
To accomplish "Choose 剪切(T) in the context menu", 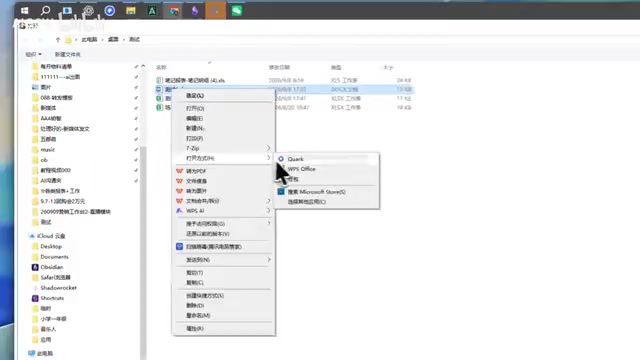I will point(194,273).
